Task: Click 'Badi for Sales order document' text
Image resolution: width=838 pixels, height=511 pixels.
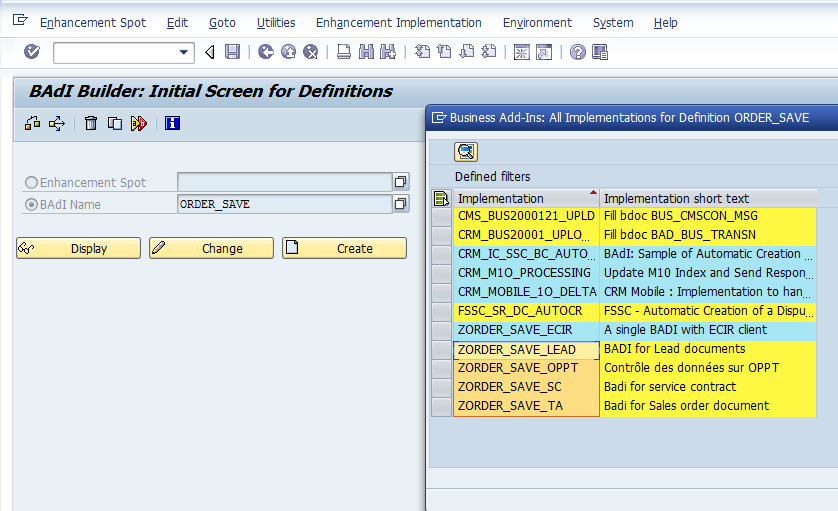Action: [686, 406]
